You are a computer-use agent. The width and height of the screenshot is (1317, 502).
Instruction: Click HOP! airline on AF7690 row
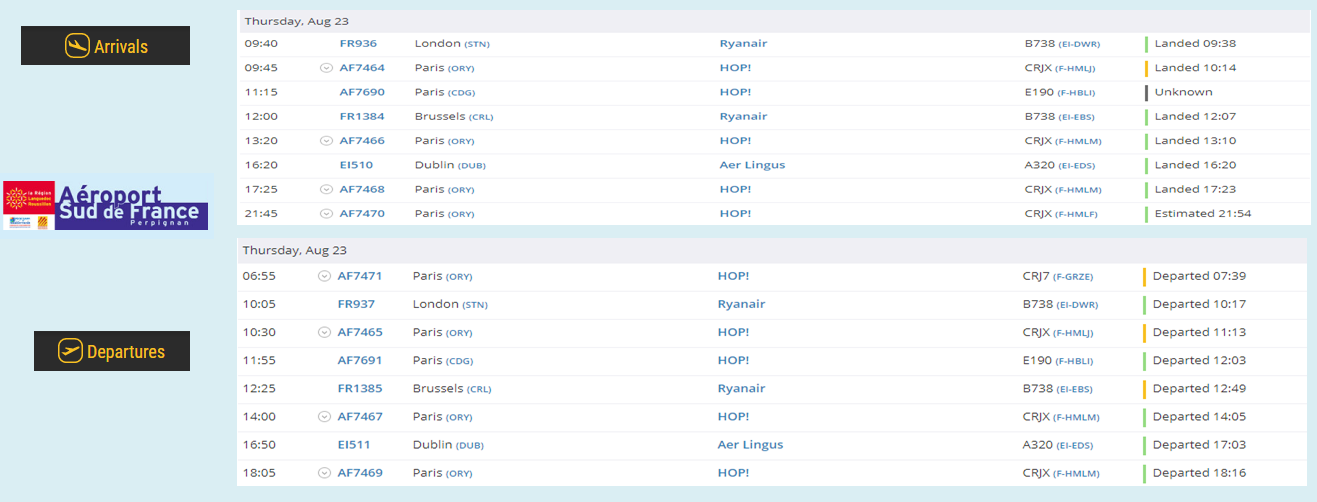coord(735,92)
